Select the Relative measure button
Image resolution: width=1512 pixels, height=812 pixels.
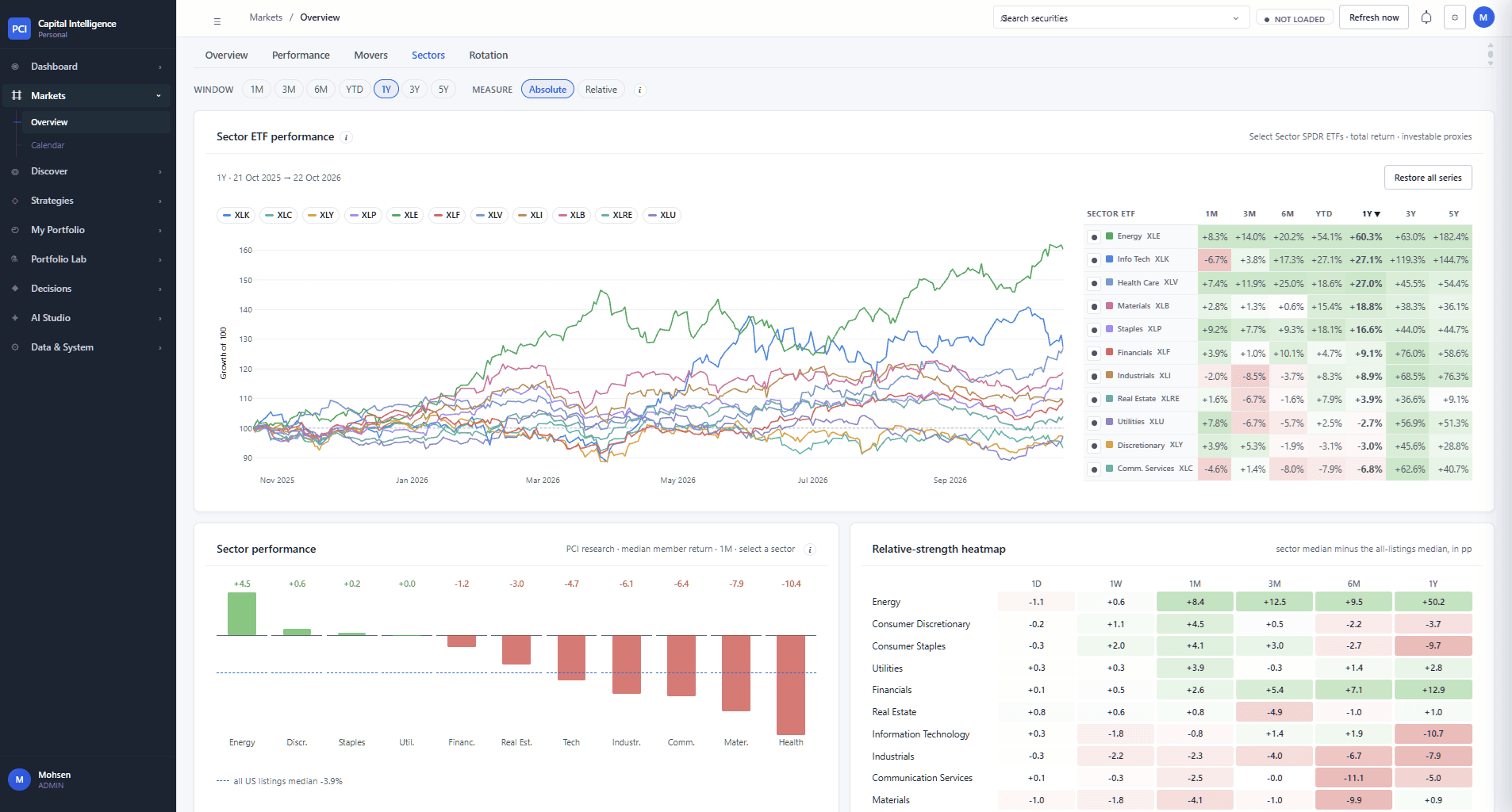pyautogui.click(x=601, y=90)
